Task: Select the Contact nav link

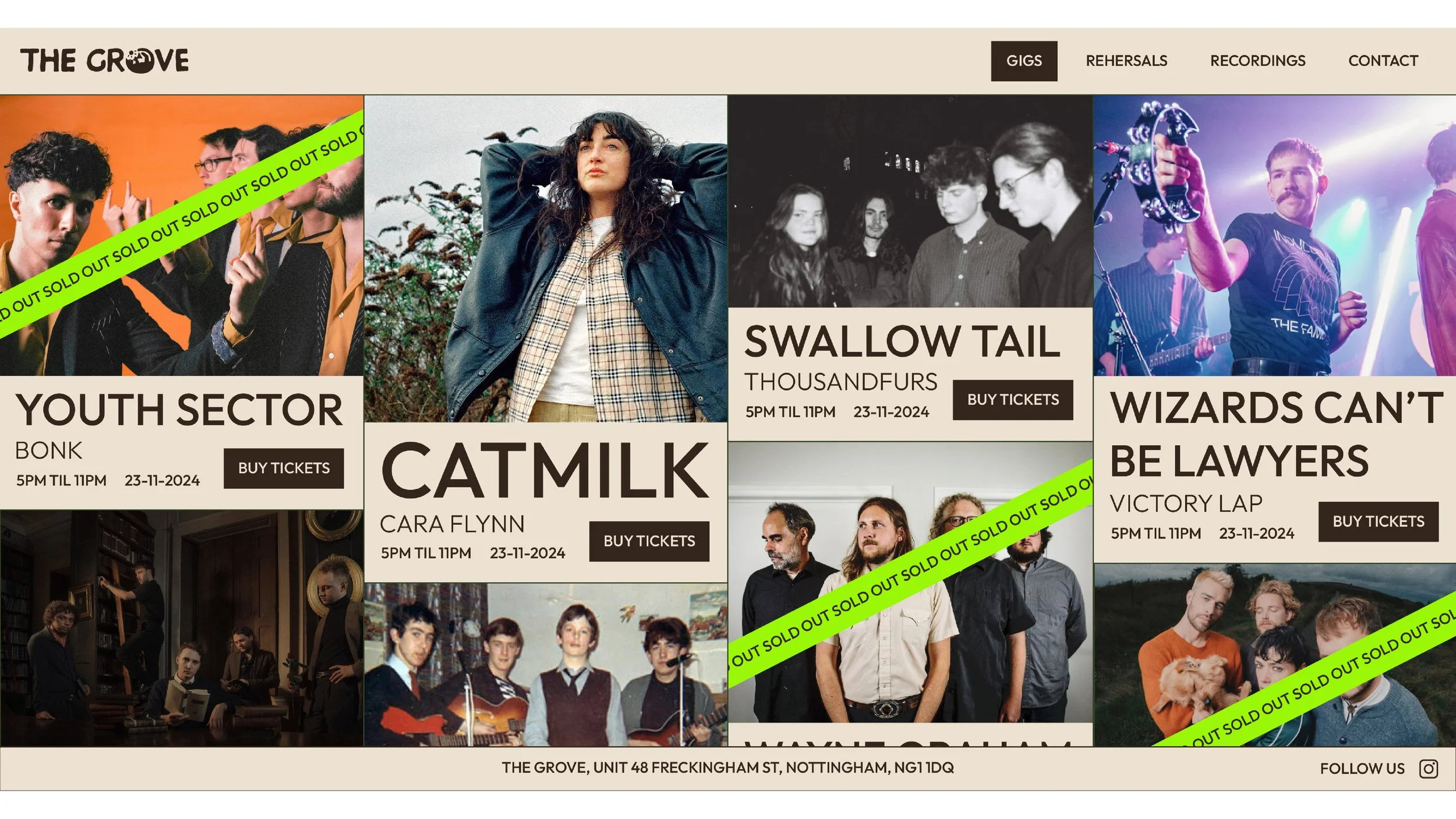Action: [1383, 61]
